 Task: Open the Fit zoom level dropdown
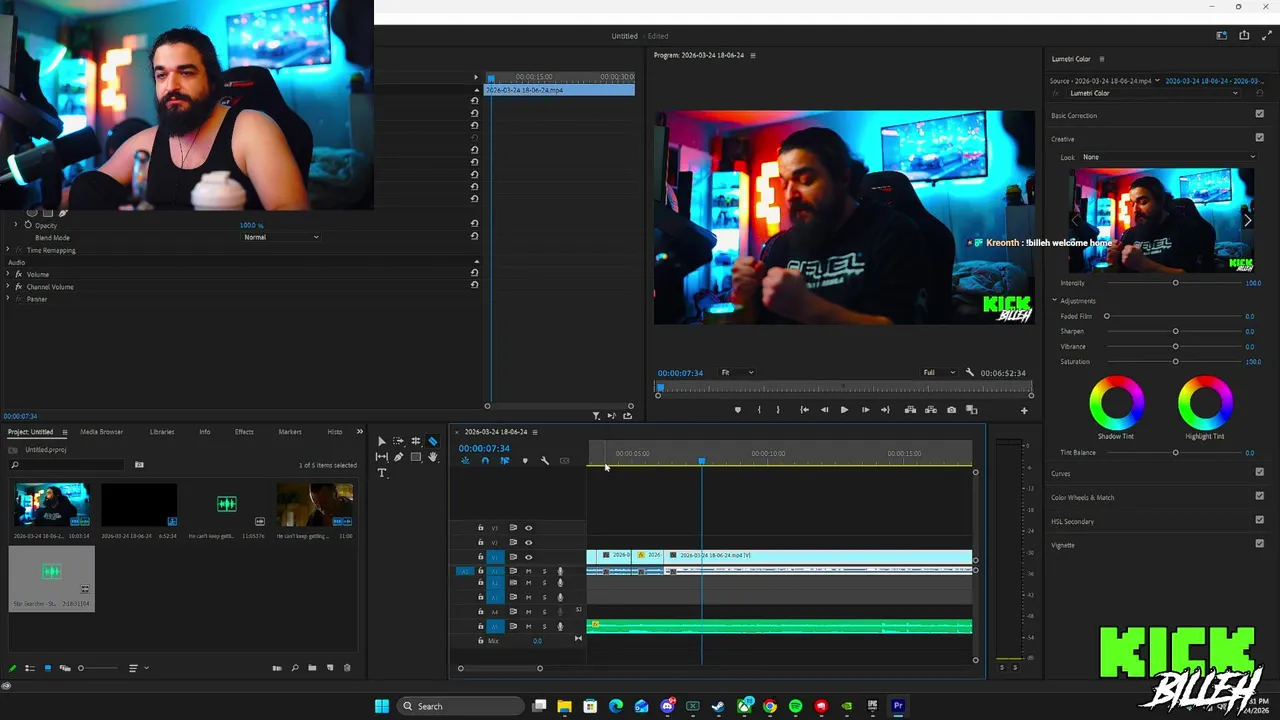[x=738, y=373]
